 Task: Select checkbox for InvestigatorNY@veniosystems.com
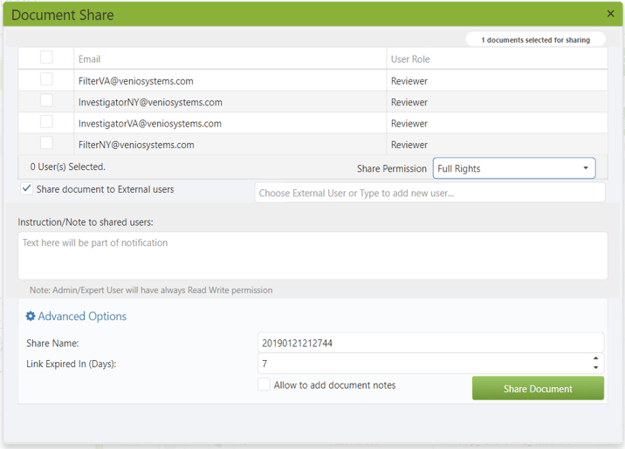coord(46,101)
